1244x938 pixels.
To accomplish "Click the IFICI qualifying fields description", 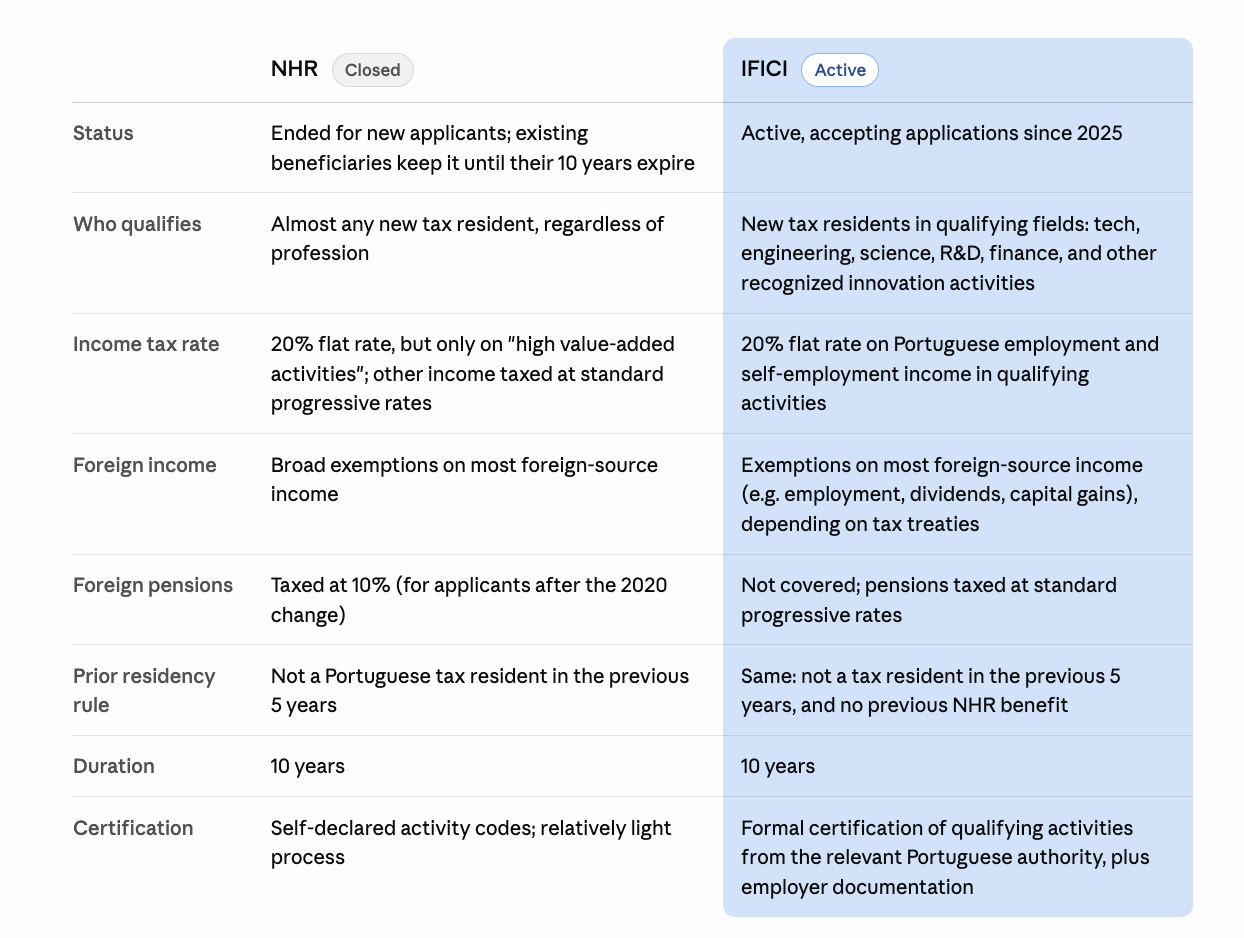I will tap(949, 253).
